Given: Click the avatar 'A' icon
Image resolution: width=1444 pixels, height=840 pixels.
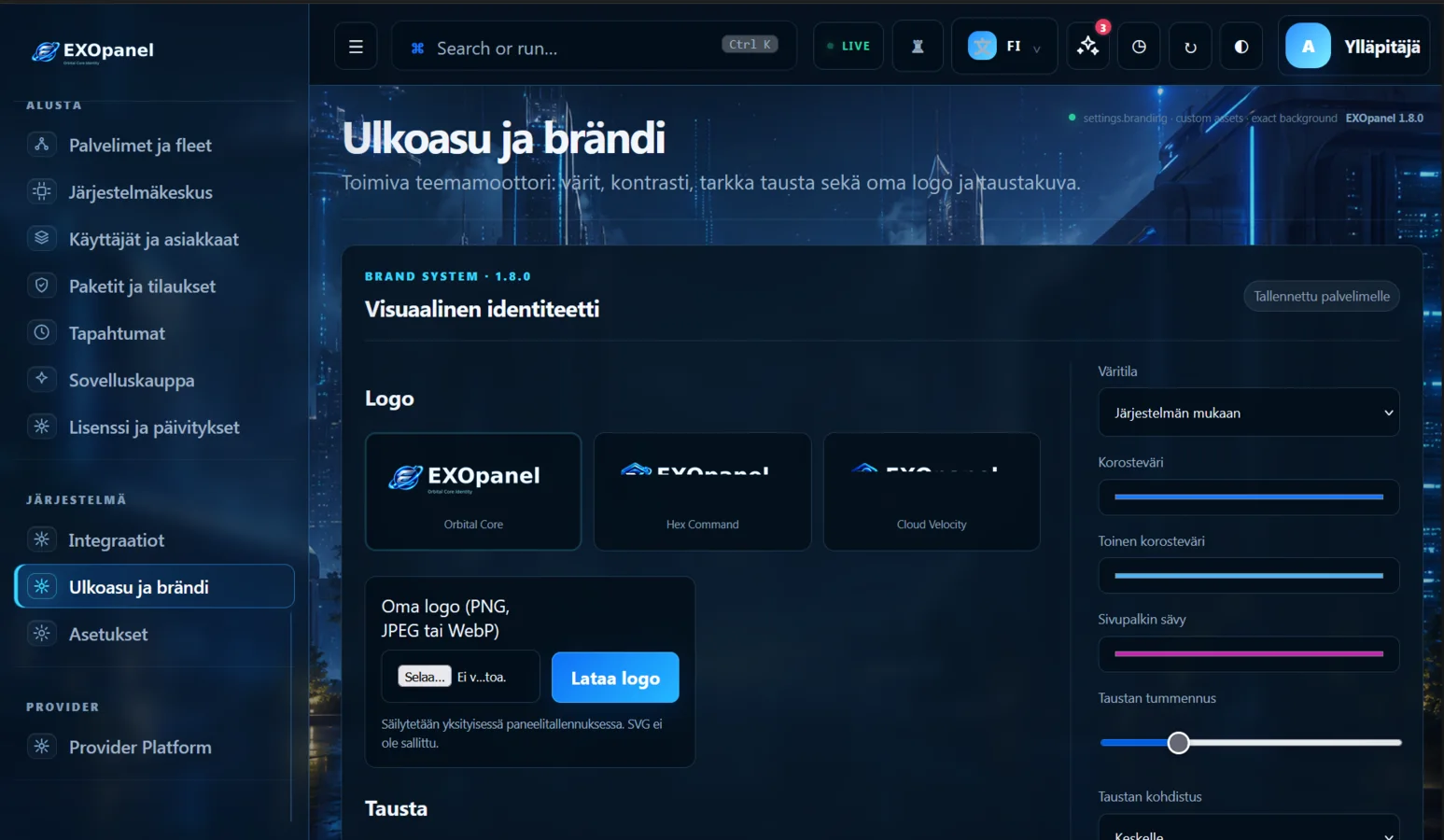Looking at the screenshot, I should click(x=1308, y=47).
